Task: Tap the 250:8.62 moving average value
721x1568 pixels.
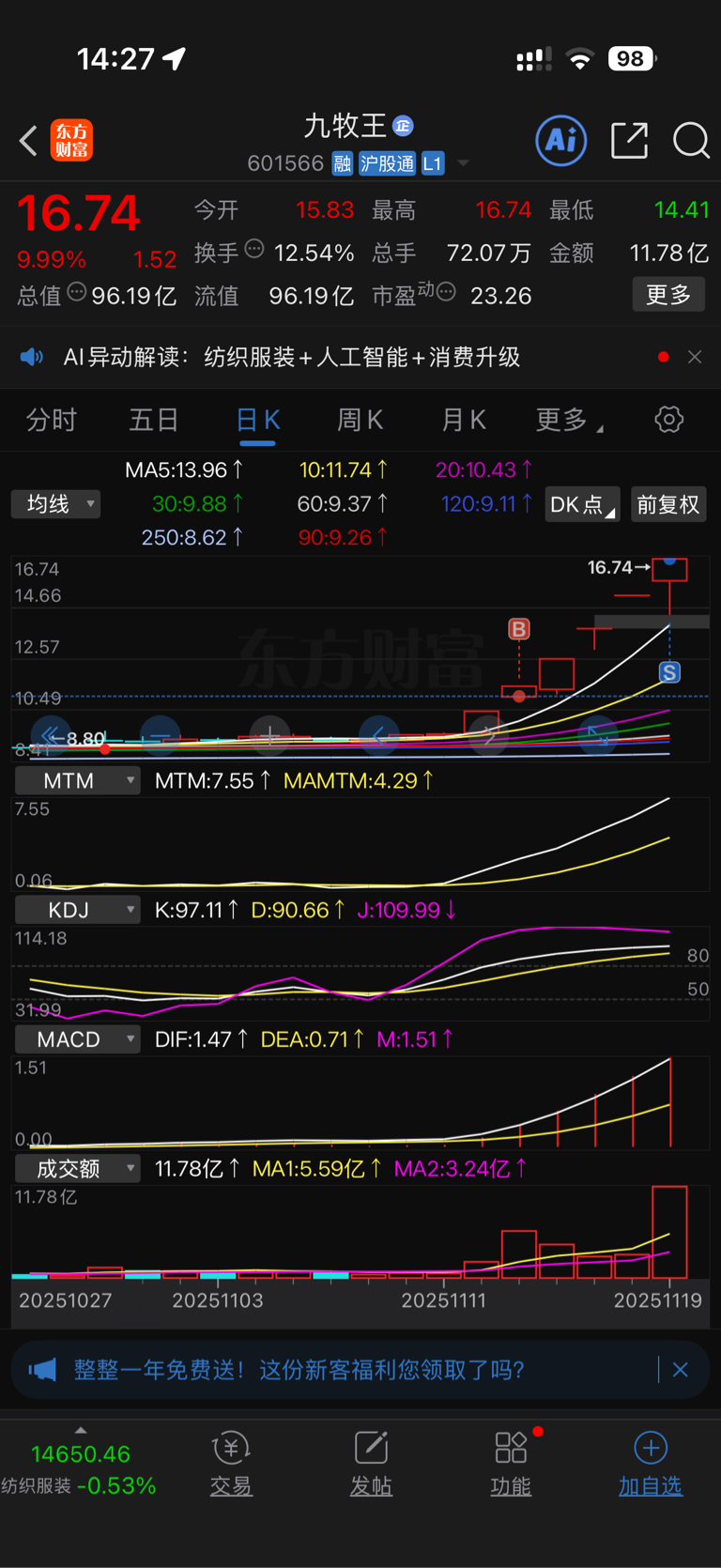Action: [192, 537]
